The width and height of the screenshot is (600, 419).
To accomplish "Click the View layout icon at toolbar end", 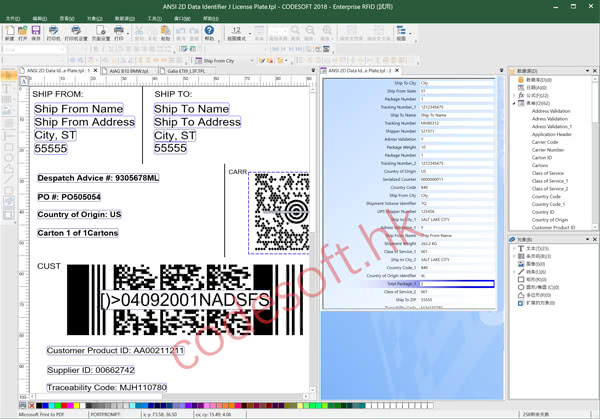I will pos(401,31).
